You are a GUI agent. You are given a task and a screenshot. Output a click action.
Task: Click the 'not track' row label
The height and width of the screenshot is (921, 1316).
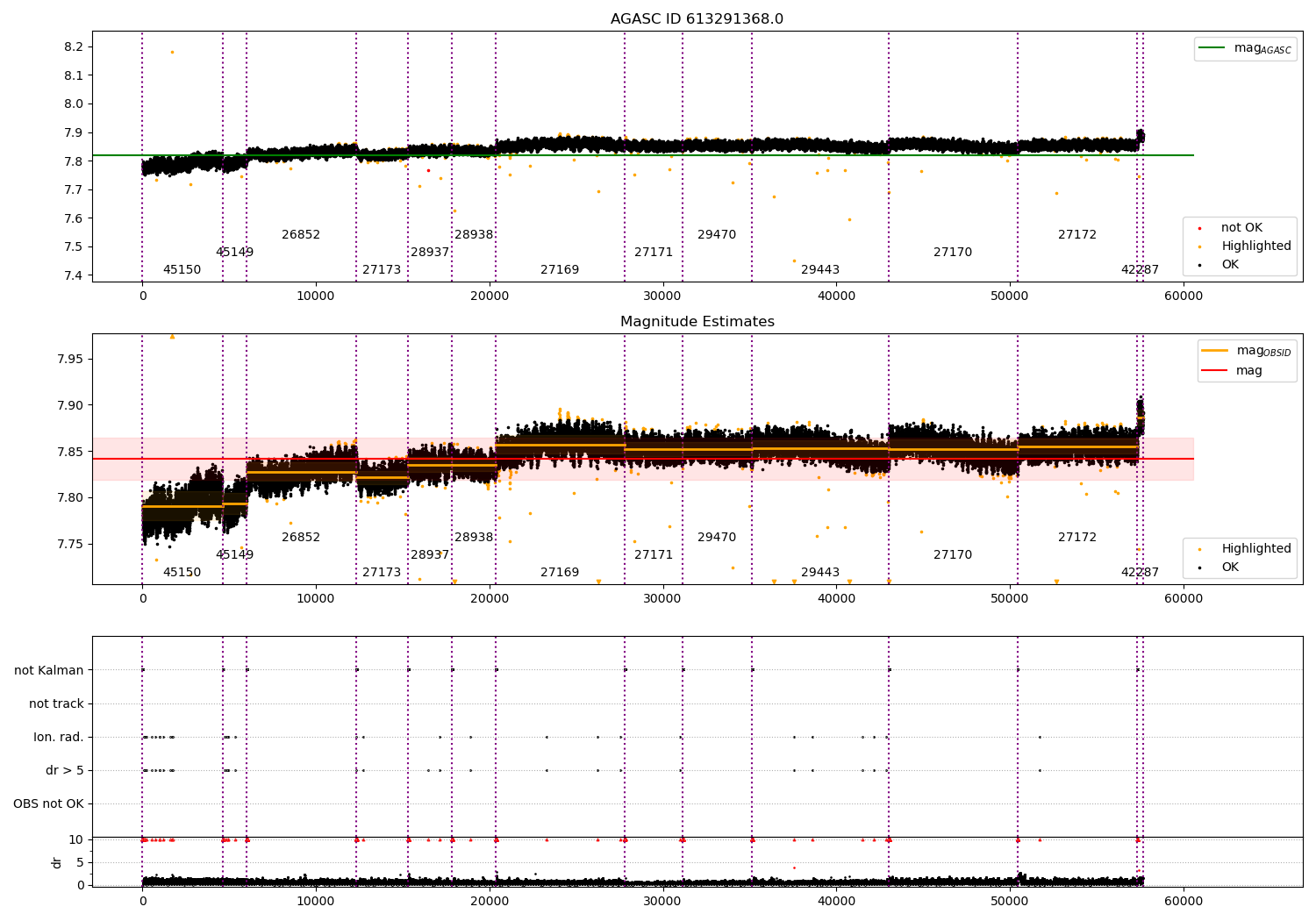[56, 704]
